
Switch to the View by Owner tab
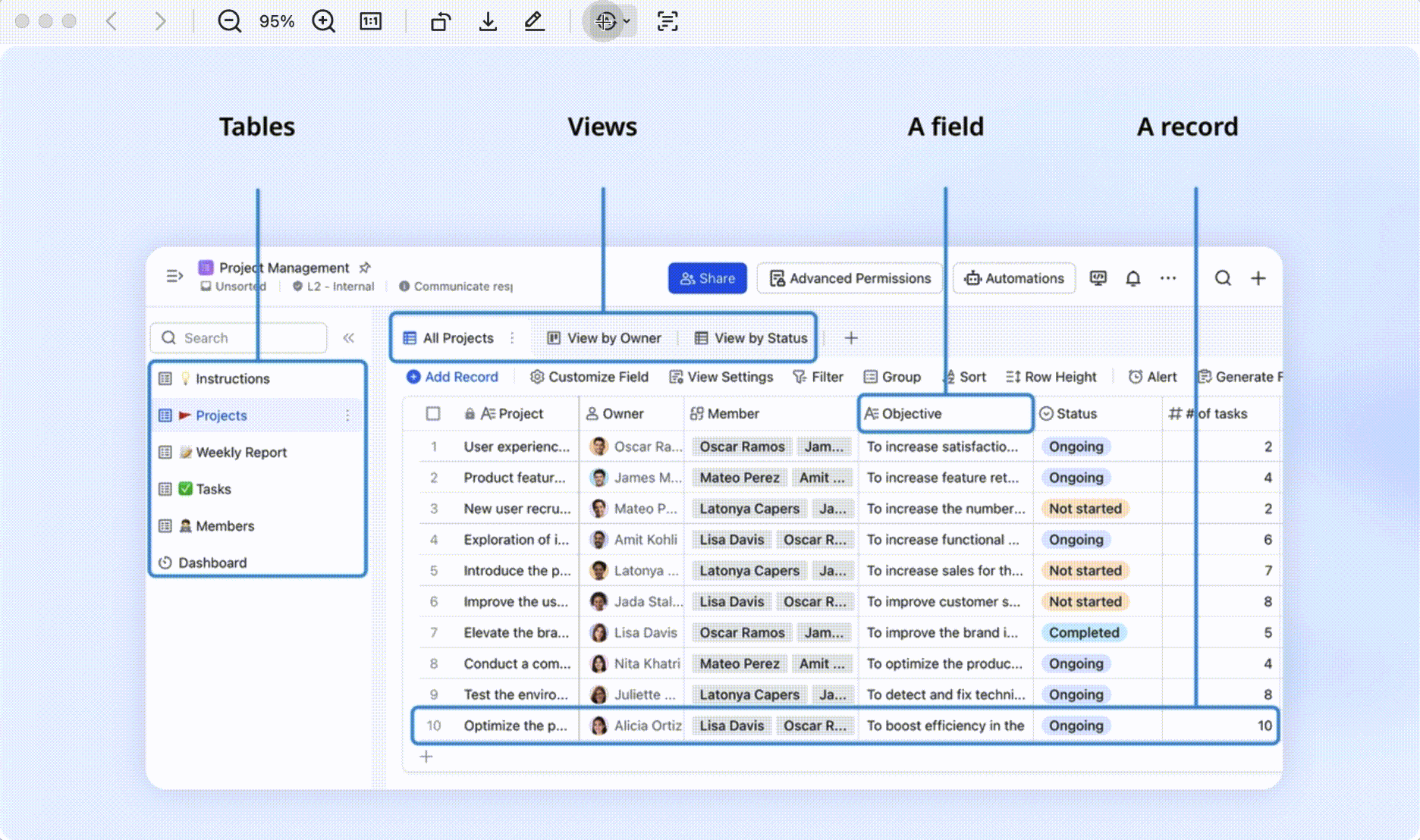(x=605, y=338)
